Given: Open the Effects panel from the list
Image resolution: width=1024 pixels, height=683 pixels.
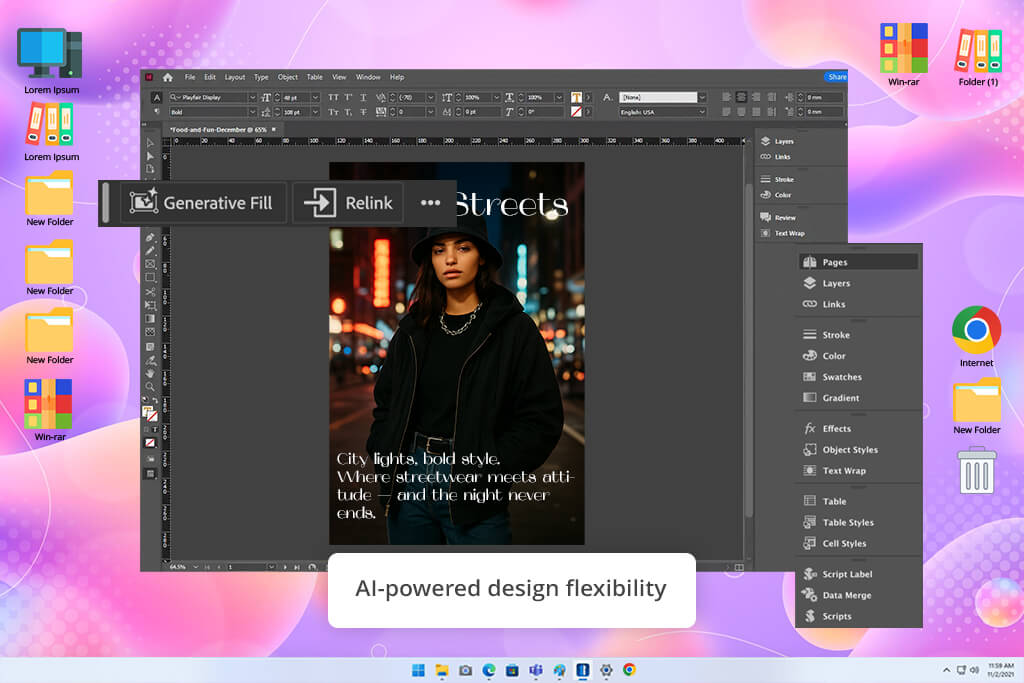Looking at the screenshot, I should click(836, 429).
